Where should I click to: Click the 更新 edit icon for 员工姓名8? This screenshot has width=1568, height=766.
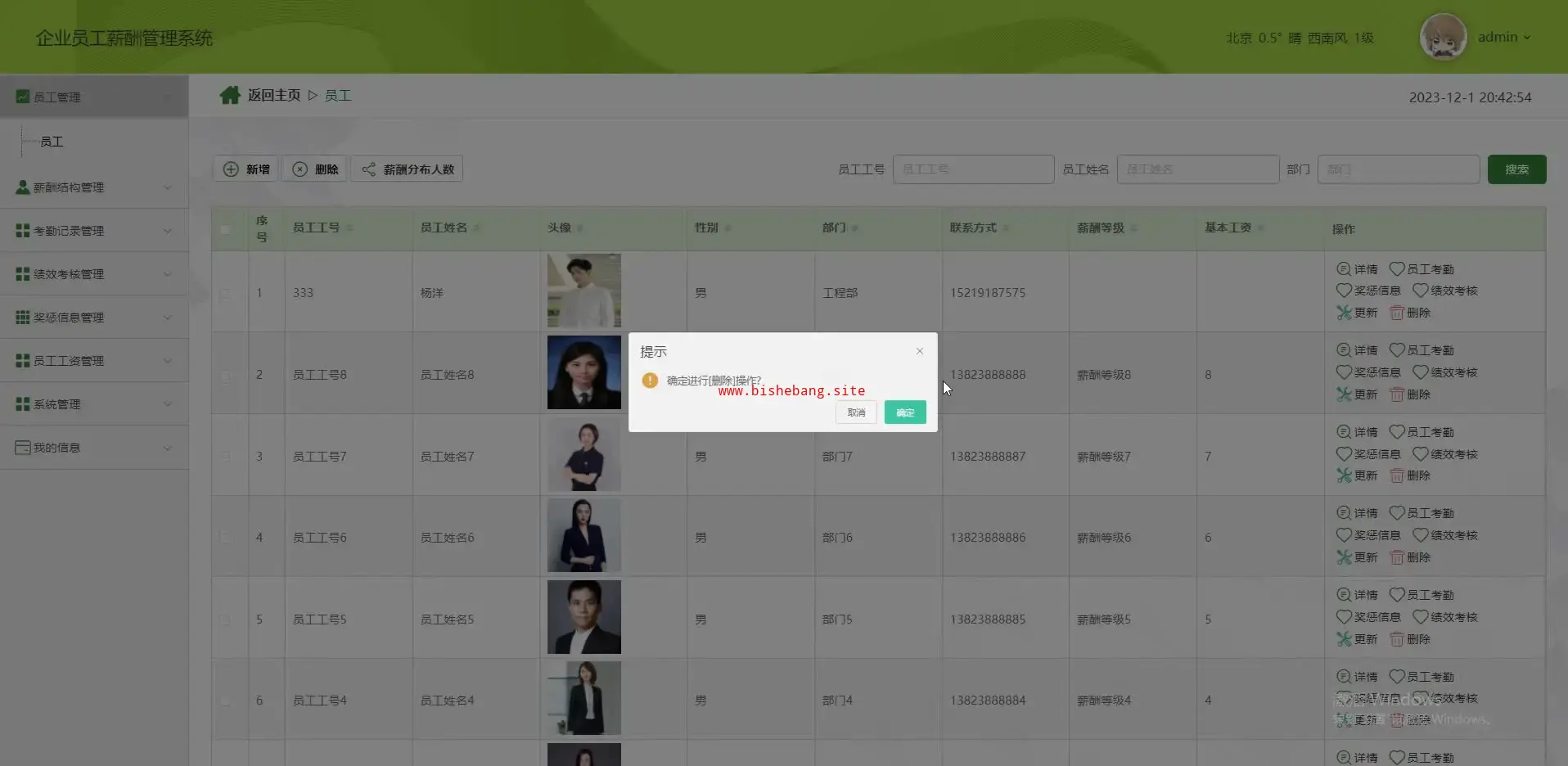[1344, 394]
